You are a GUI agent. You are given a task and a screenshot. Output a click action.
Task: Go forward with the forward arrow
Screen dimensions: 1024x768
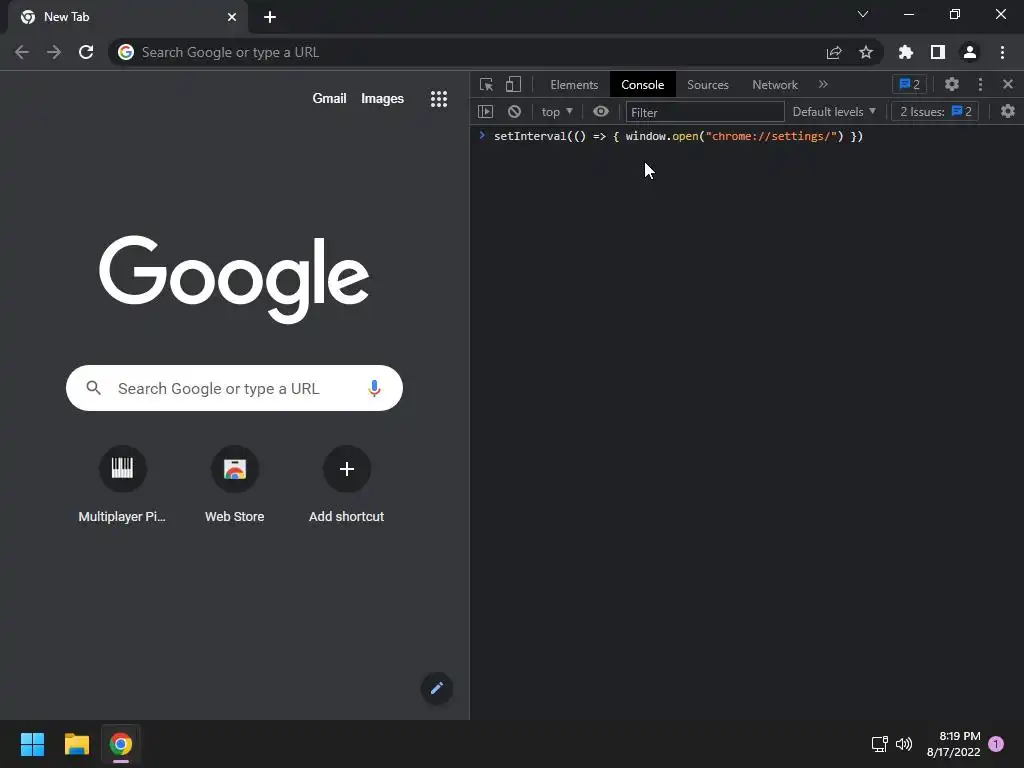point(54,52)
